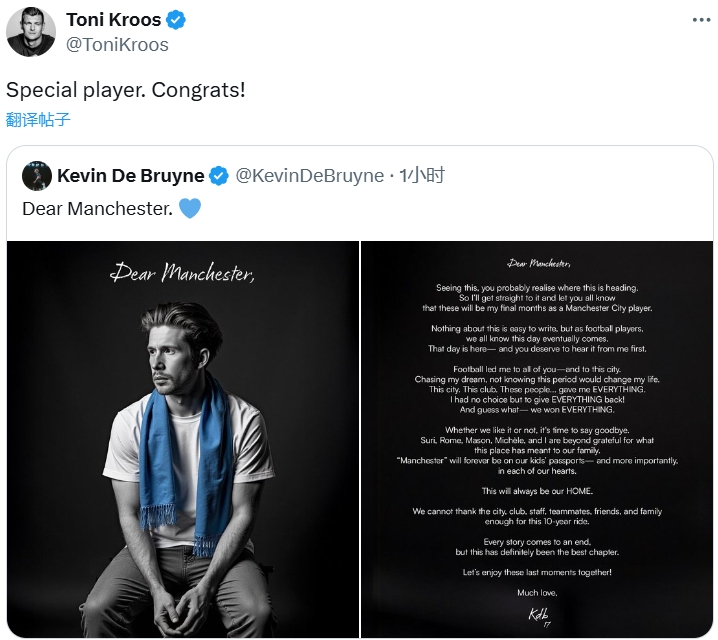Viewport: 718px width, 640px height.
Task: Select the "Special player. Congrats!" tweet text
Action: [x=126, y=89]
